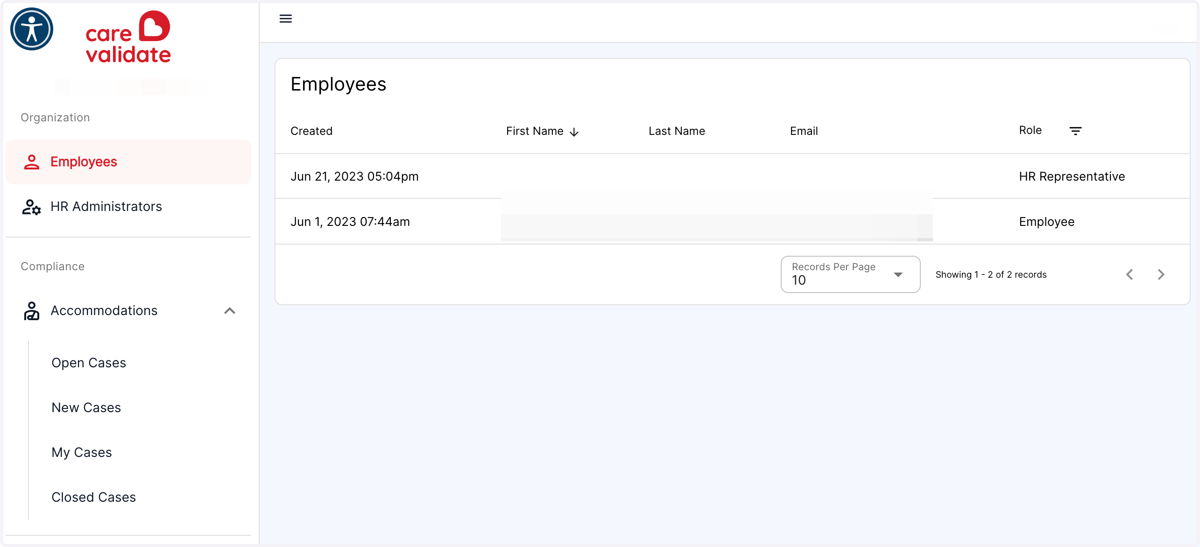The height and width of the screenshot is (547, 1200).
Task: Select Accommodations in the sidebar
Action: pos(129,311)
